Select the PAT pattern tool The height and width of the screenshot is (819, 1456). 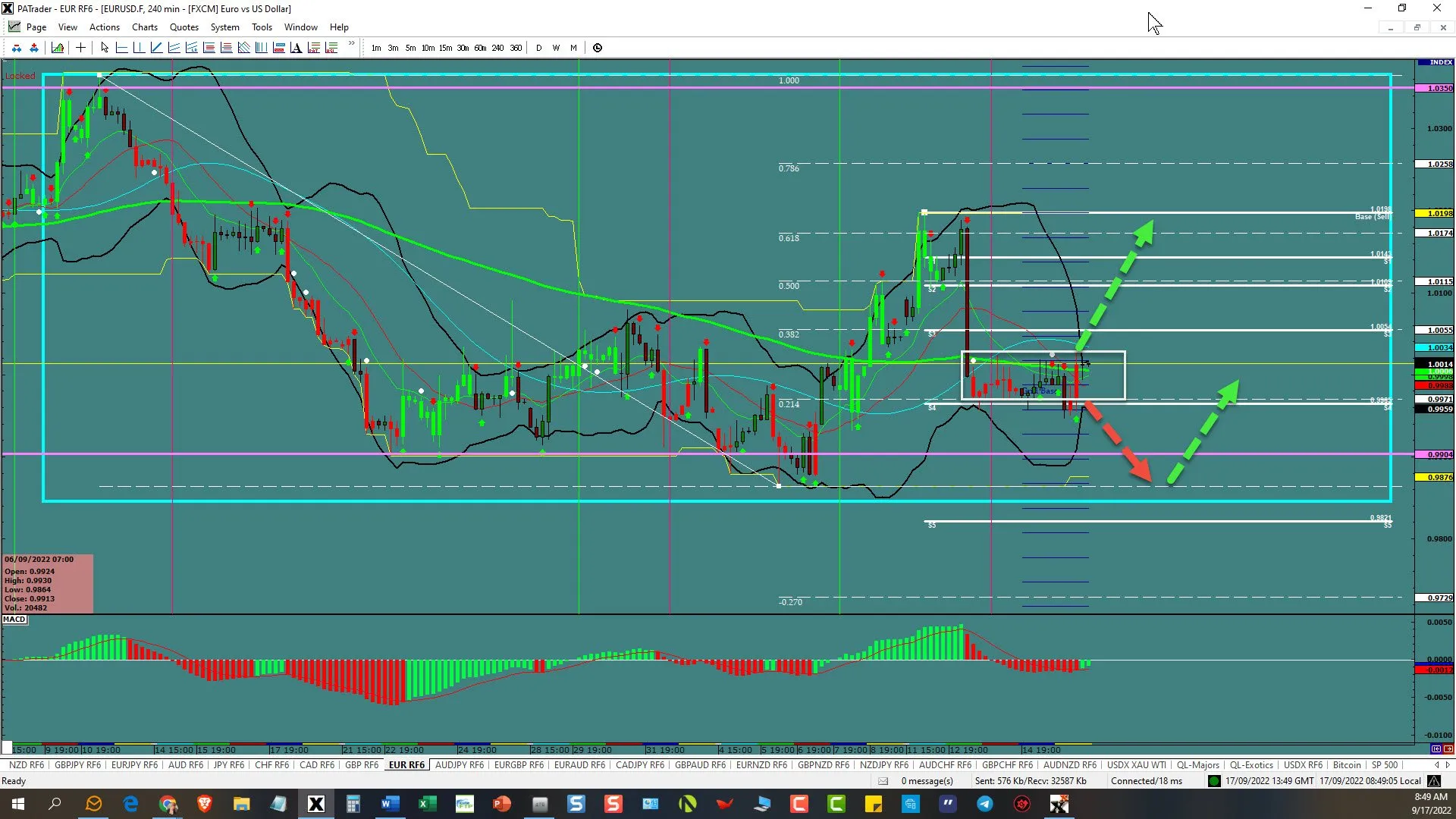click(313, 48)
